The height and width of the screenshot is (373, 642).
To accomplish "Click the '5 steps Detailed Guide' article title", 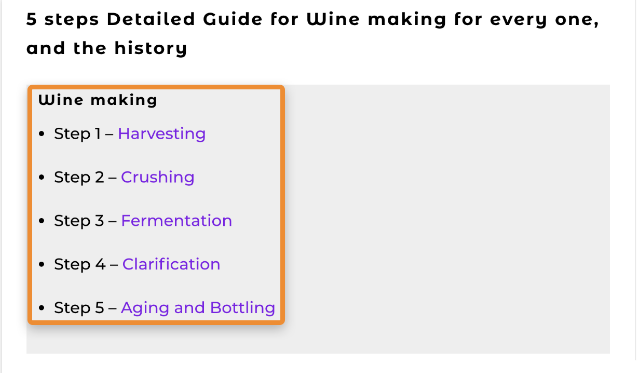I will (313, 20).
